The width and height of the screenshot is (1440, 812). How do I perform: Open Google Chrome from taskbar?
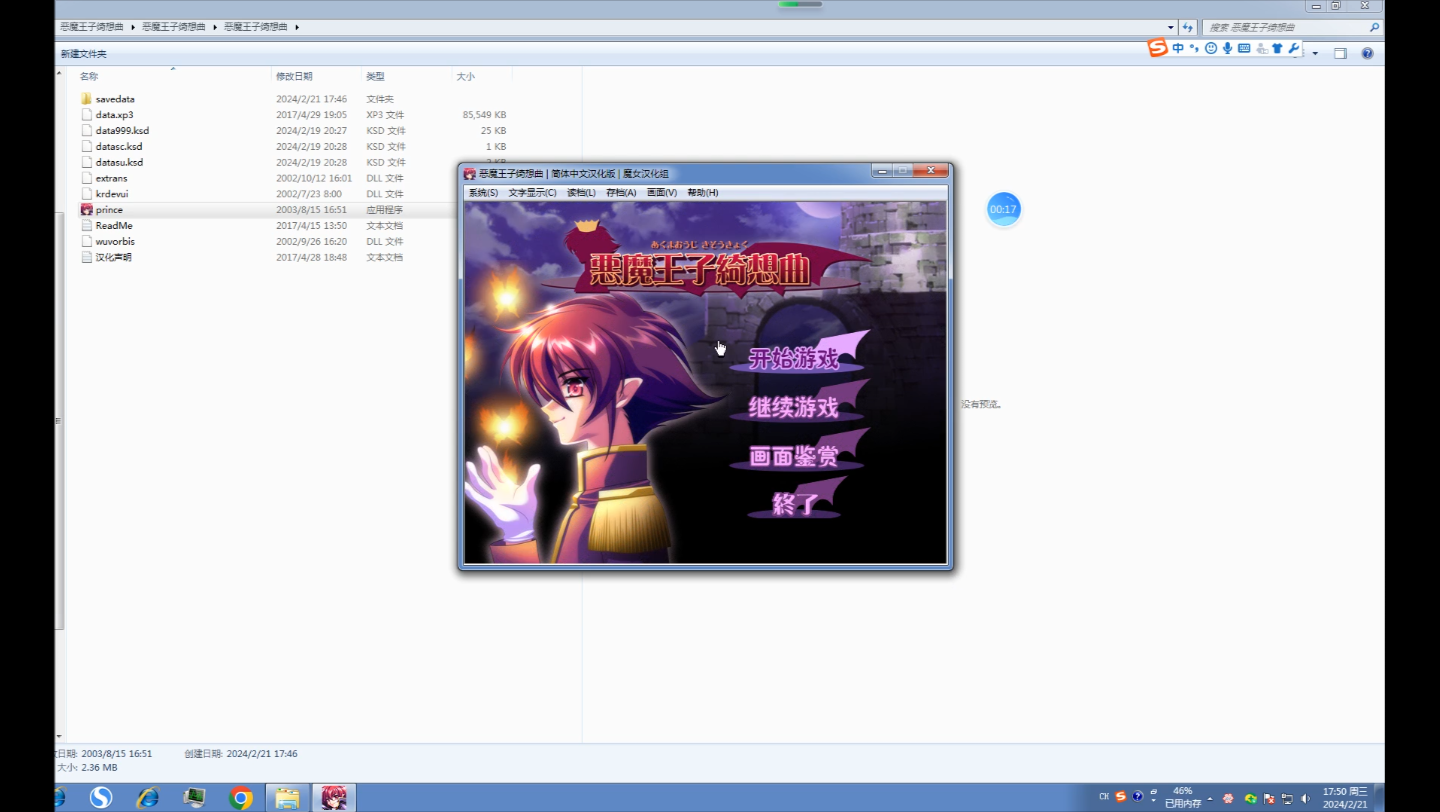click(x=241, y=797)
